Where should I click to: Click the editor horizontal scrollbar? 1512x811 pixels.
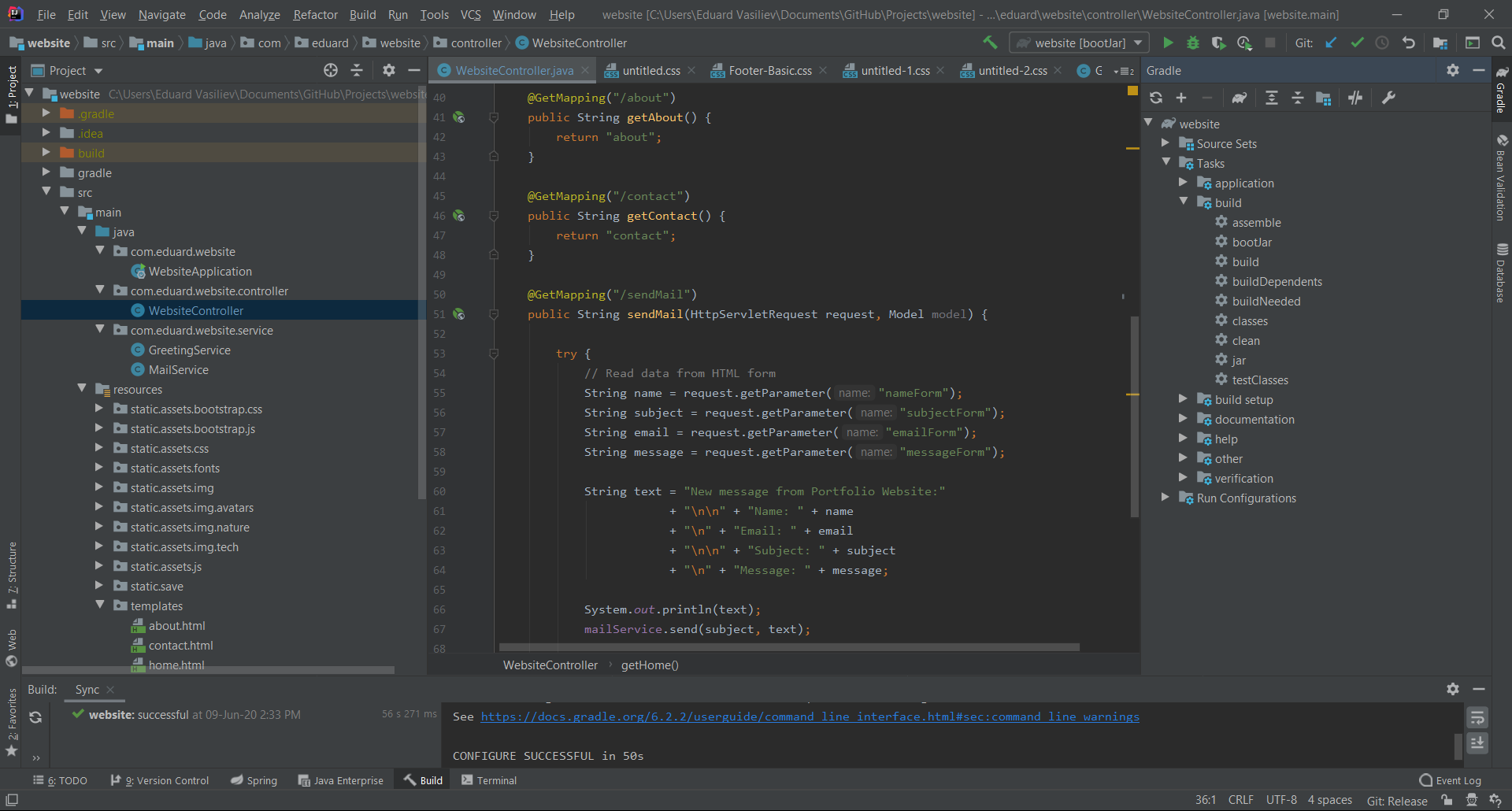(789, 647)
